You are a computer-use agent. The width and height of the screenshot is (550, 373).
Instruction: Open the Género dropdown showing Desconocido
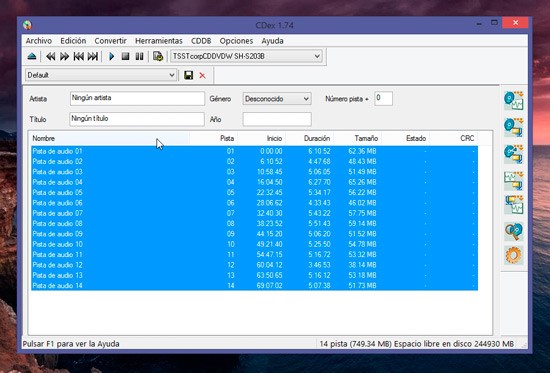point(277,99)
